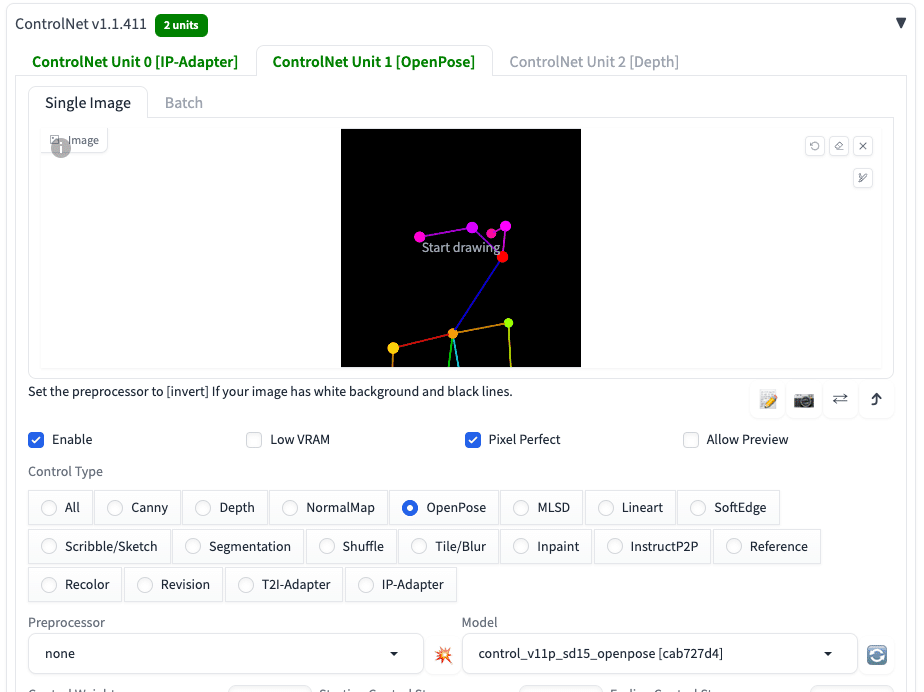Click the eraser clear icon on canvas
This screenshot has height=692, width=924.
[x=839, y=146]
